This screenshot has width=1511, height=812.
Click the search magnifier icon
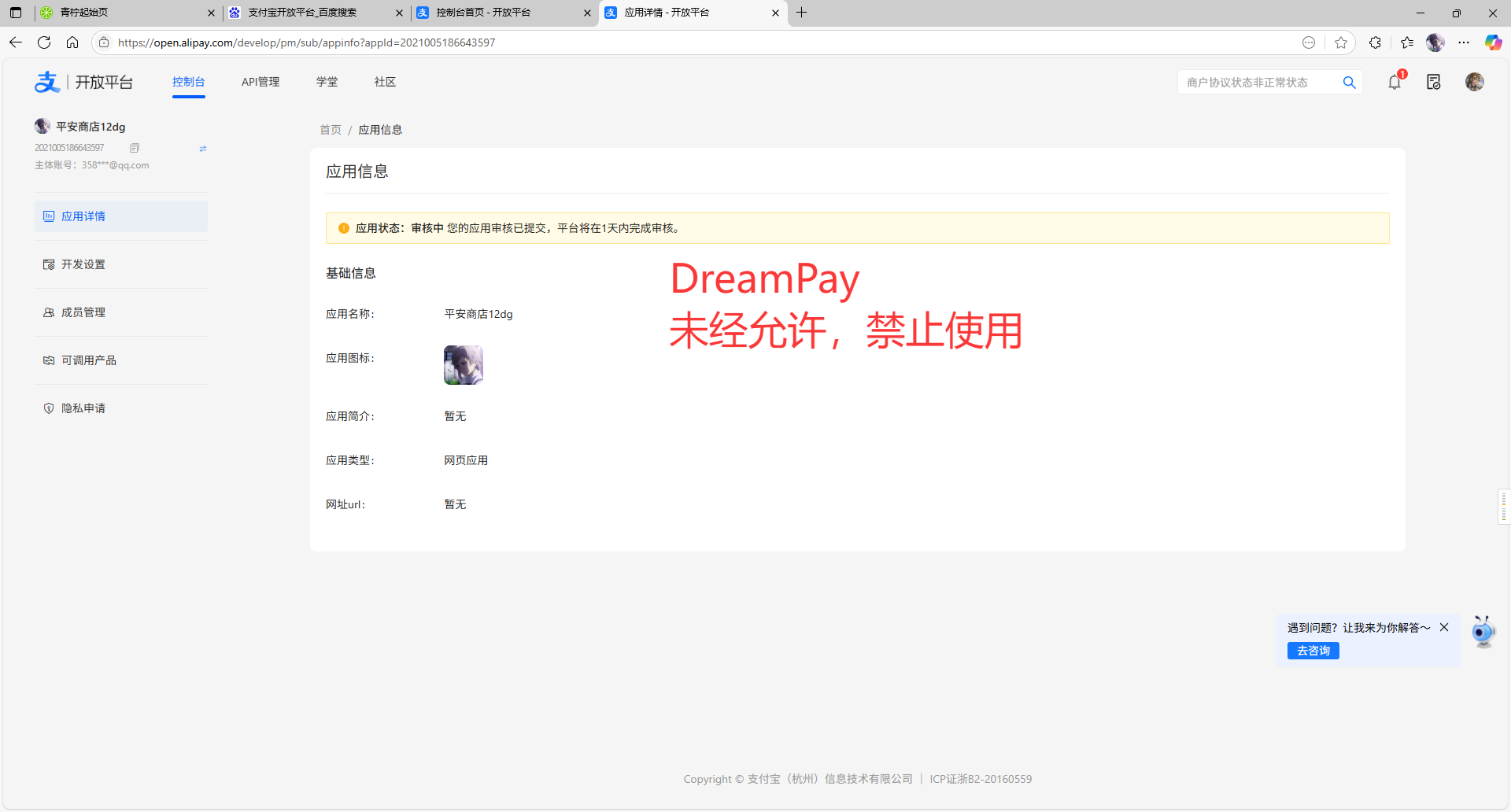(1349, 83)
